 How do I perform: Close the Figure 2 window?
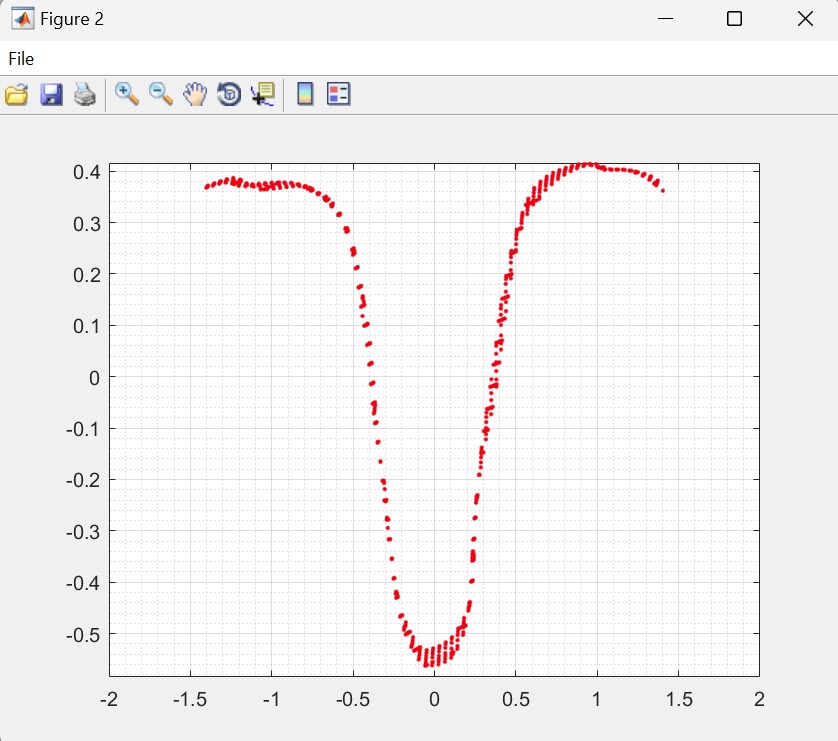[804, 19]
